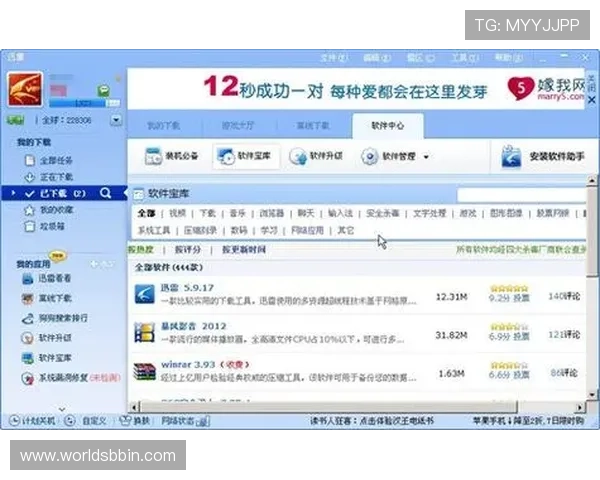Select the 已下载 (2) row

tap(64, 193)
